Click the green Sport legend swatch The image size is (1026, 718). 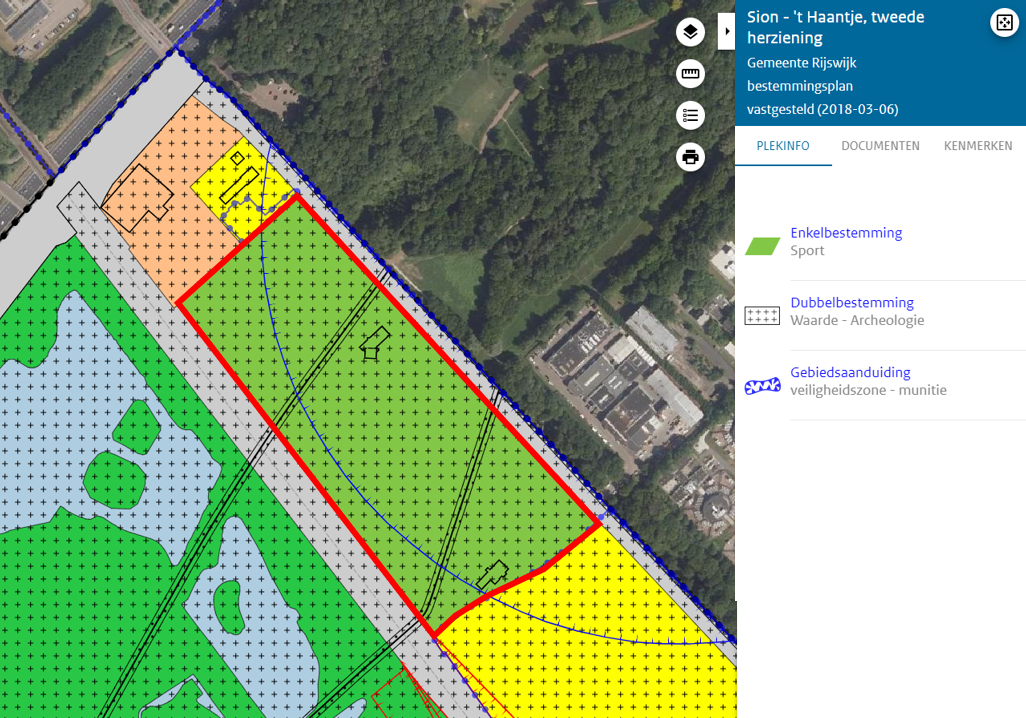(x=762, y=246)
